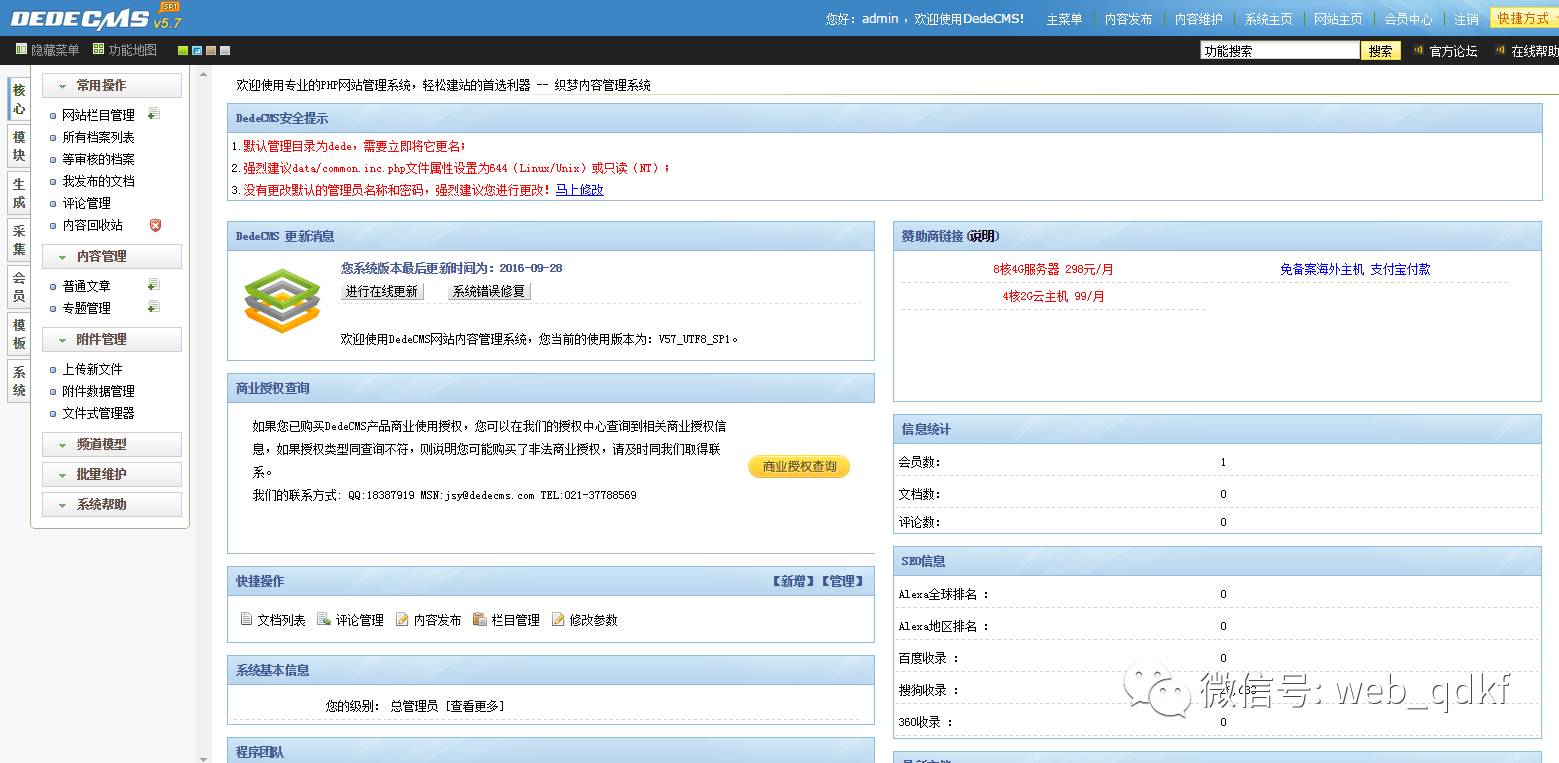
Task: Open 系统主页 in the top navigation
Action: (x=1268, y=19)
